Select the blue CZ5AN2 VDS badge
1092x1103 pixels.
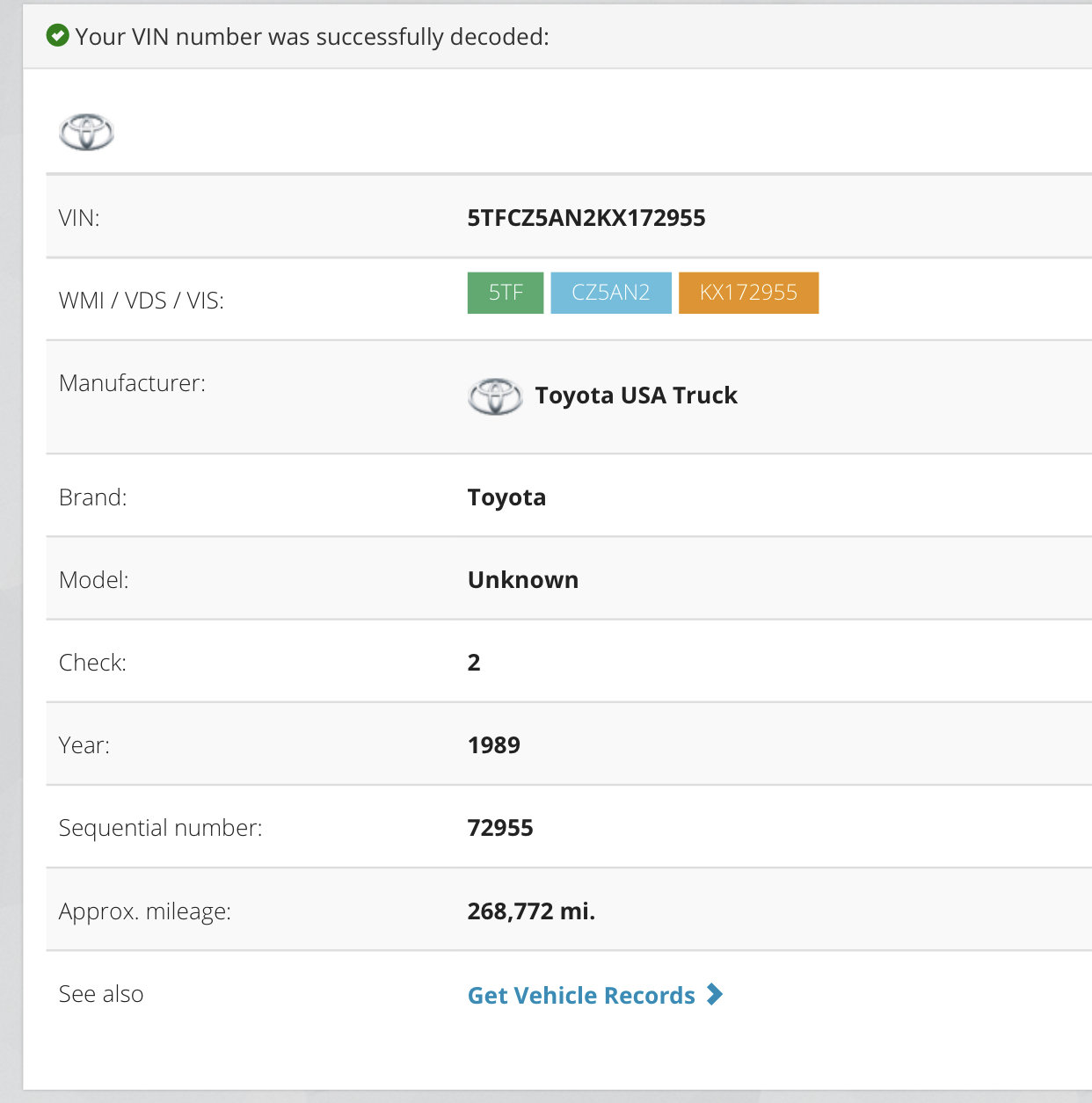(x=611, y=293)
